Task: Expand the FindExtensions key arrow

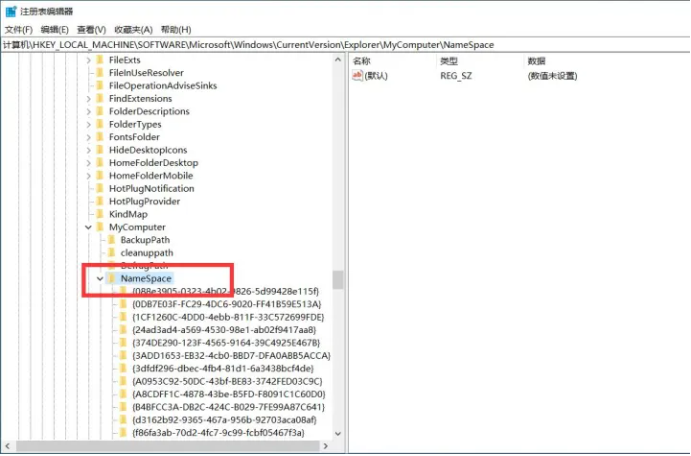Action: 89,99
